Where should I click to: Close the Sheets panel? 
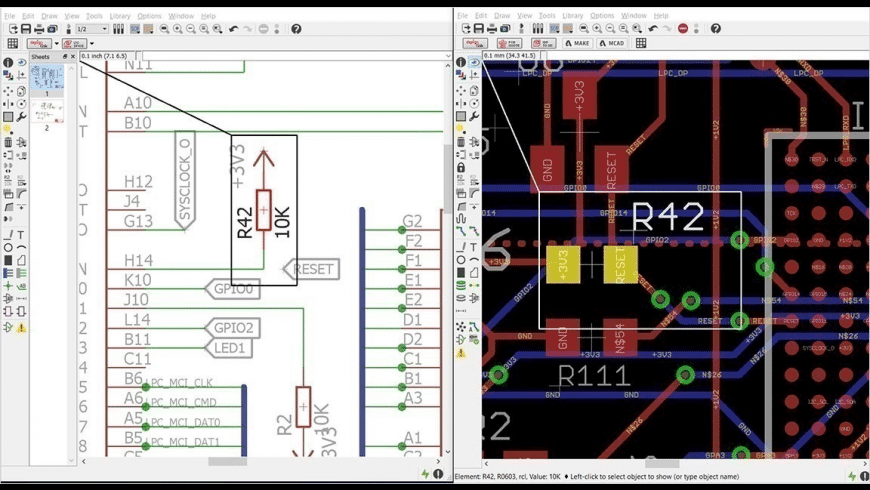click(x=72, y=57)
